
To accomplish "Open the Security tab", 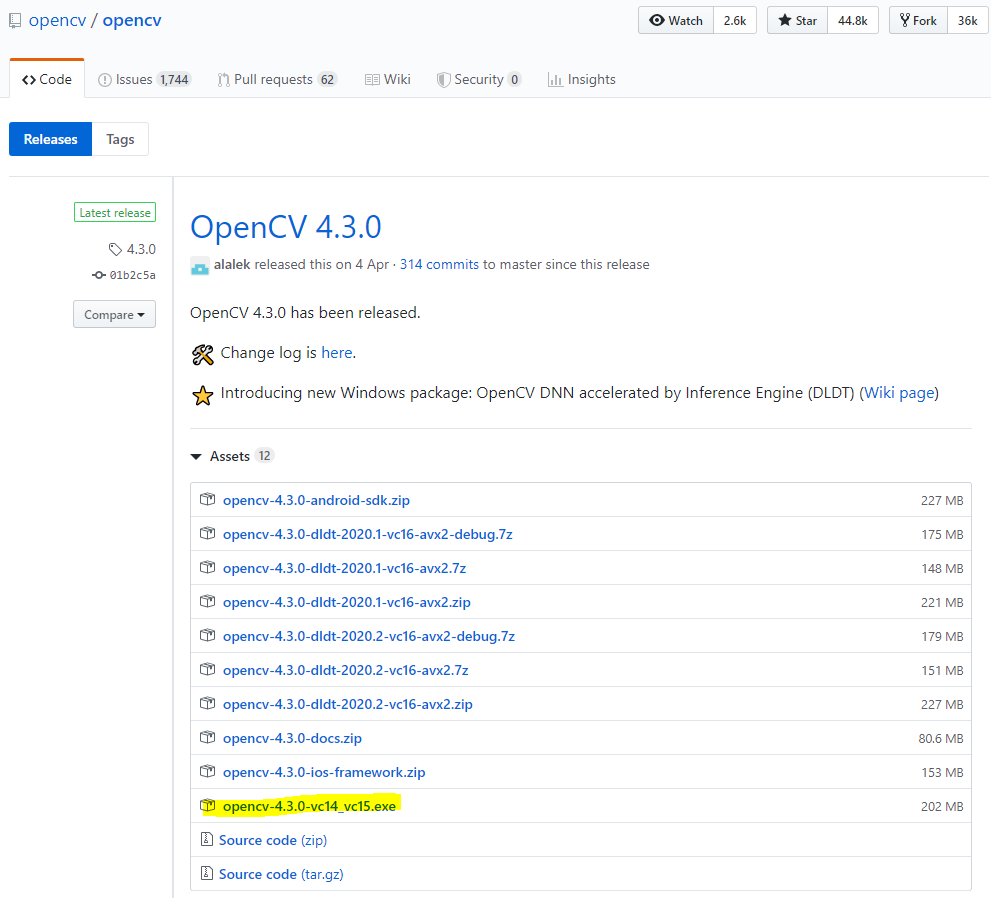I will (478, 79).
